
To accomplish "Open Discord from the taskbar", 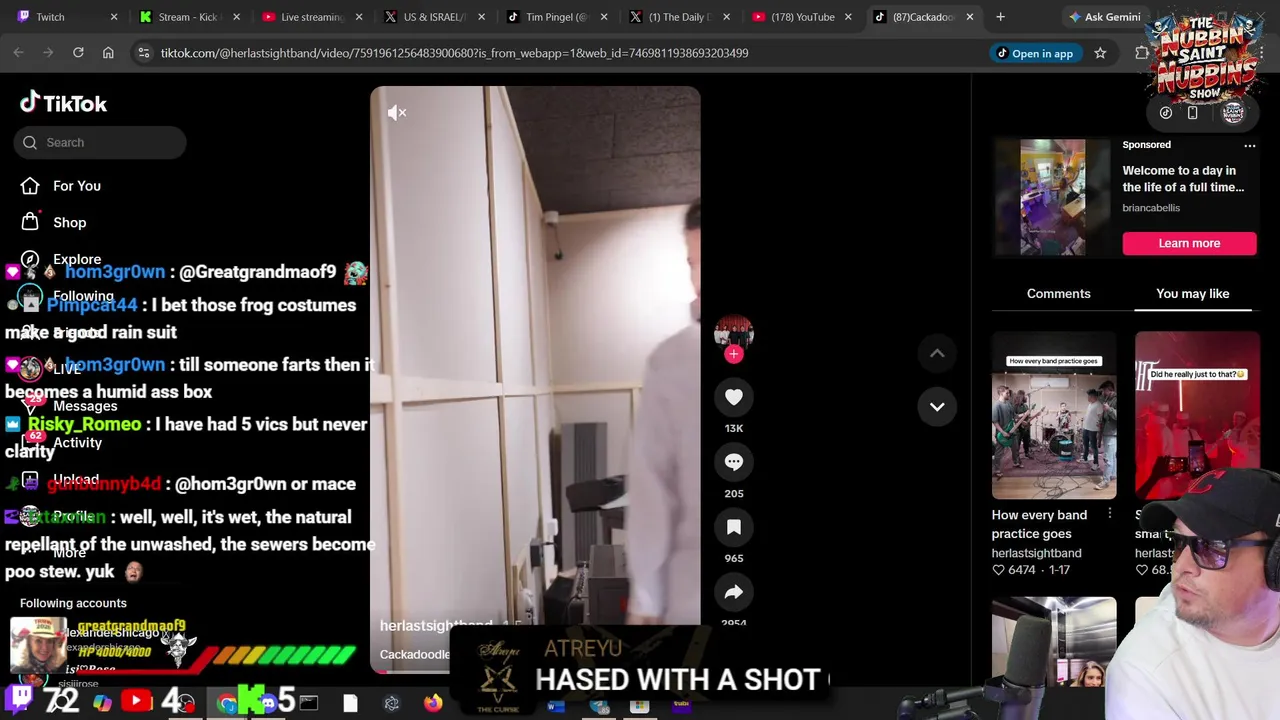I will point(268,703).
